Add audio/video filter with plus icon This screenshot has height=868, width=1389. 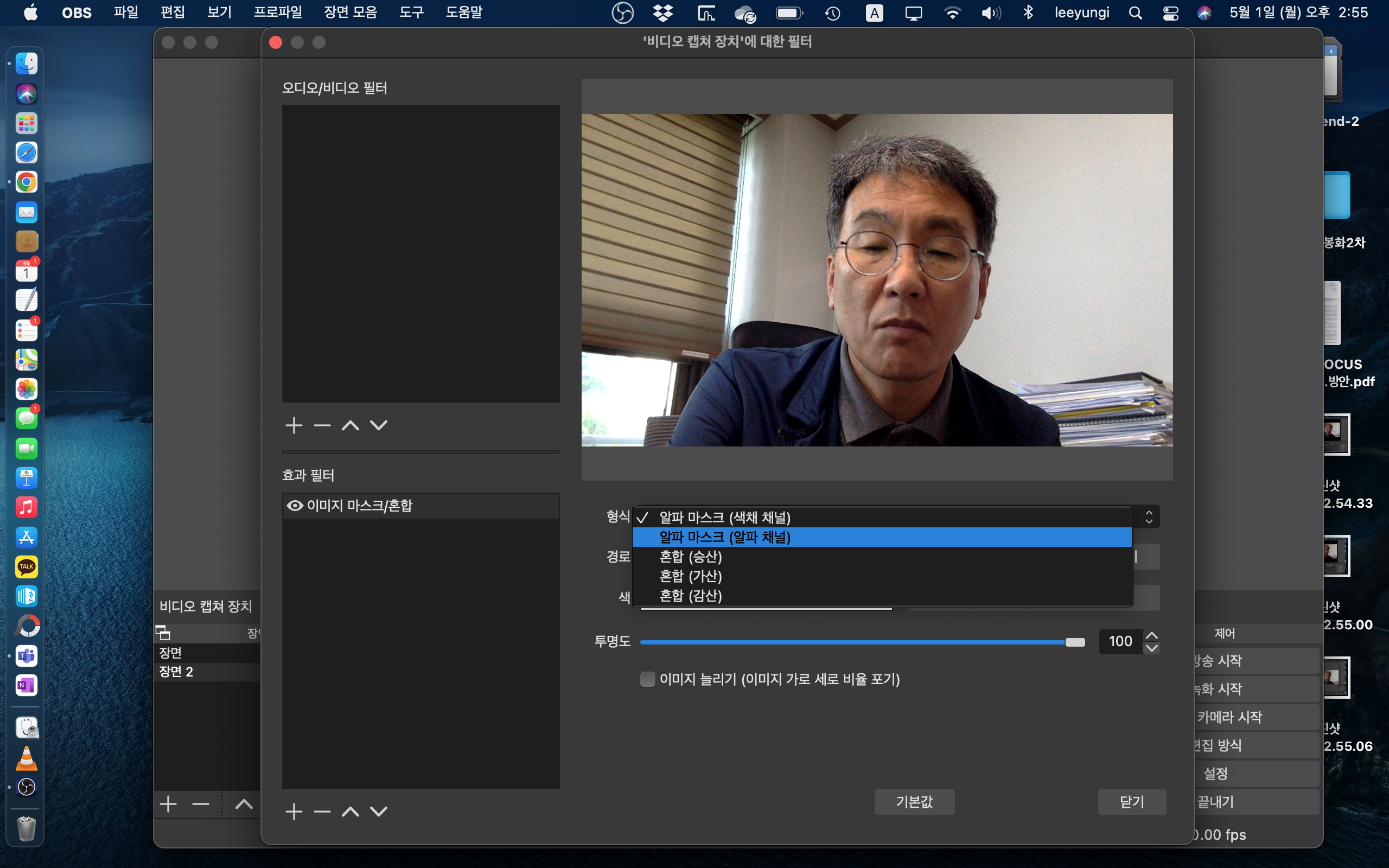[294, 425]
